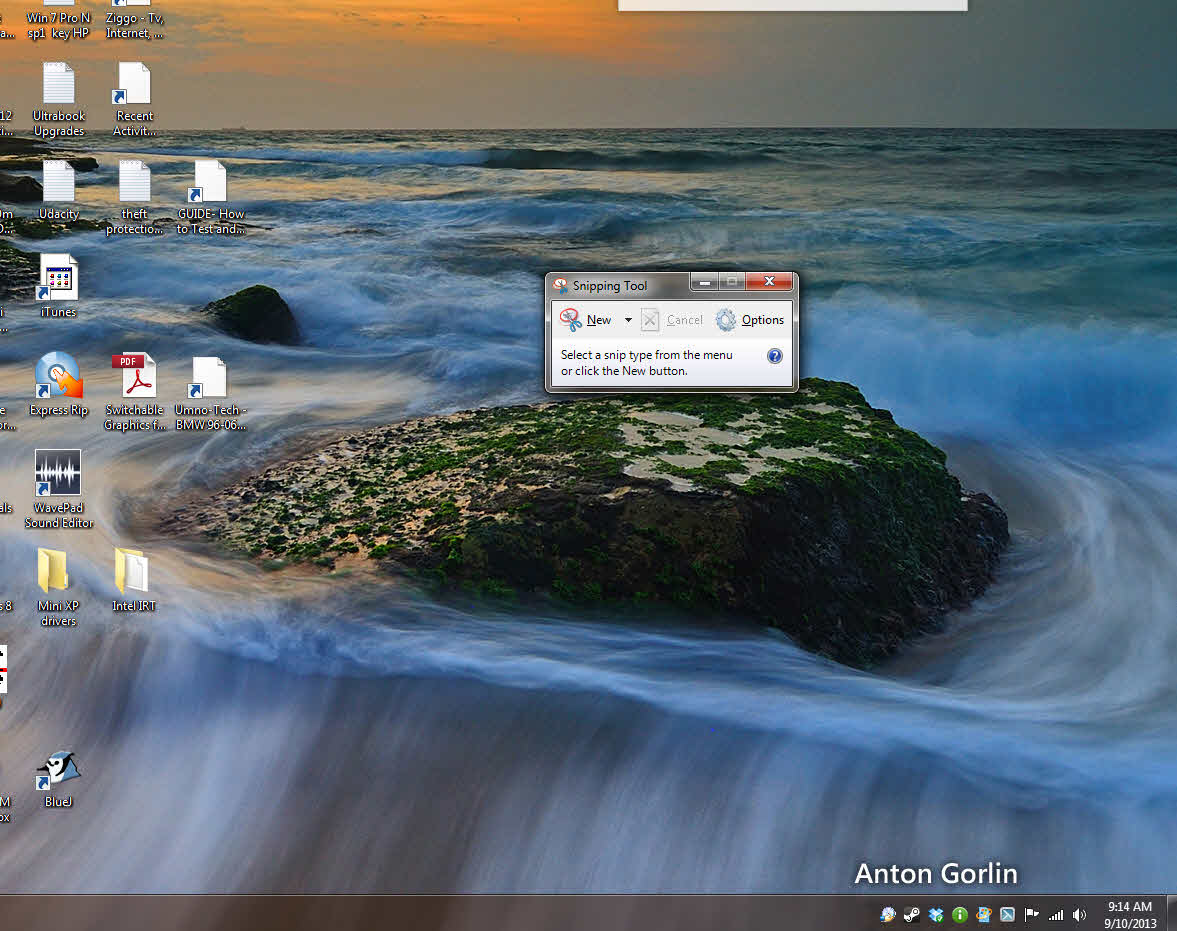Click the Cancel button in Snipping Tool
The width and height of the screenshot is (1177, 931).
673,319
